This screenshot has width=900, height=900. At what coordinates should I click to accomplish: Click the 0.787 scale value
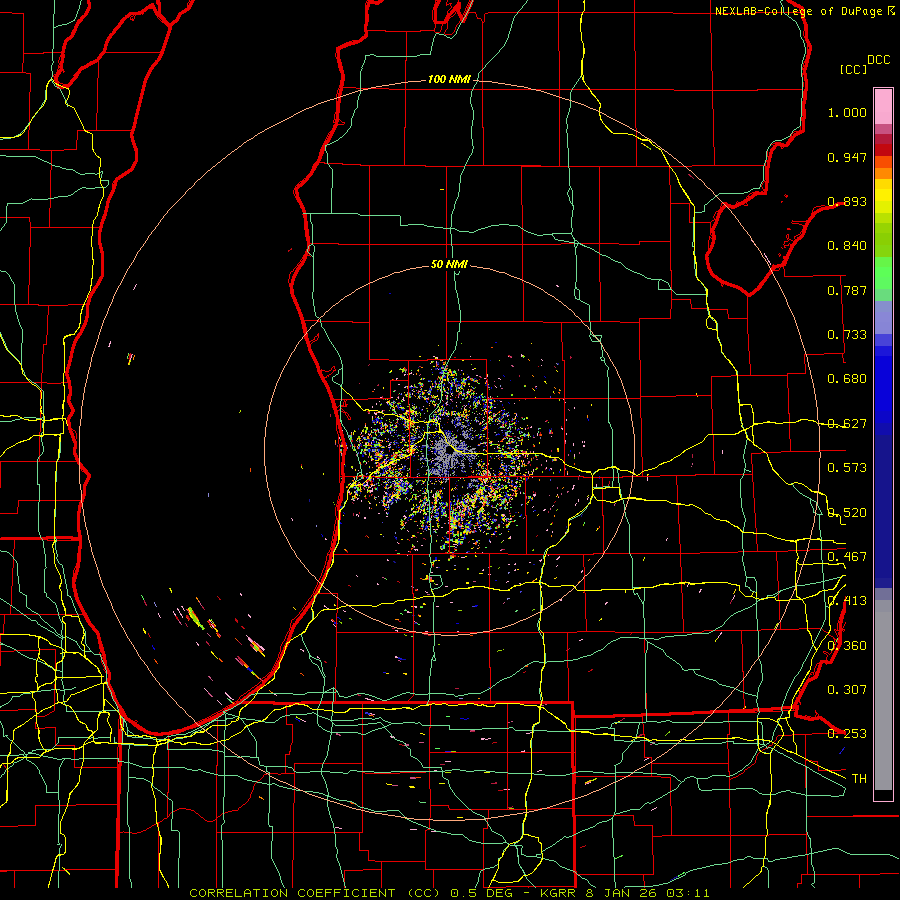(847, 290)
